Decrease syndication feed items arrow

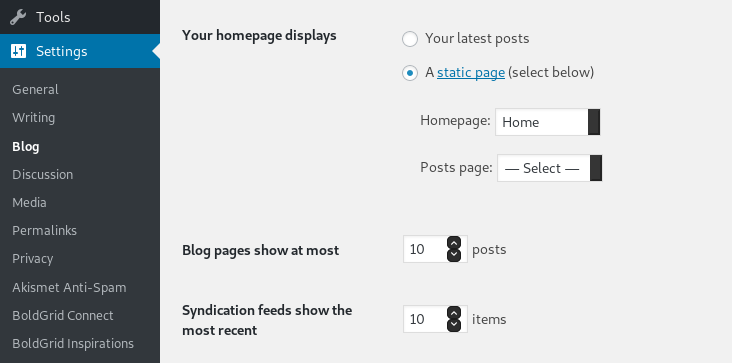coord(454,325)
